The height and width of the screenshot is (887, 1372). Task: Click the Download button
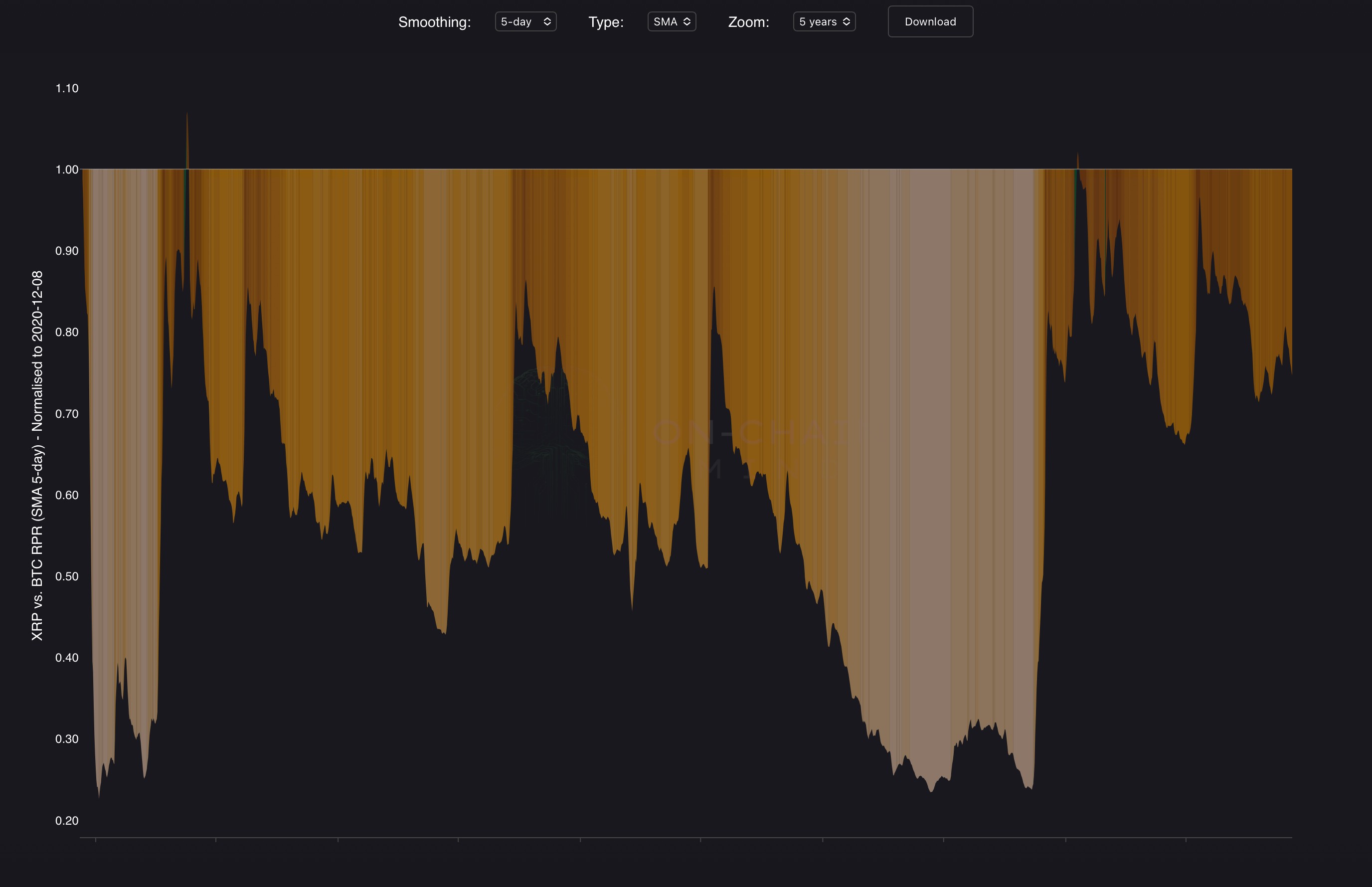(930, 22)
